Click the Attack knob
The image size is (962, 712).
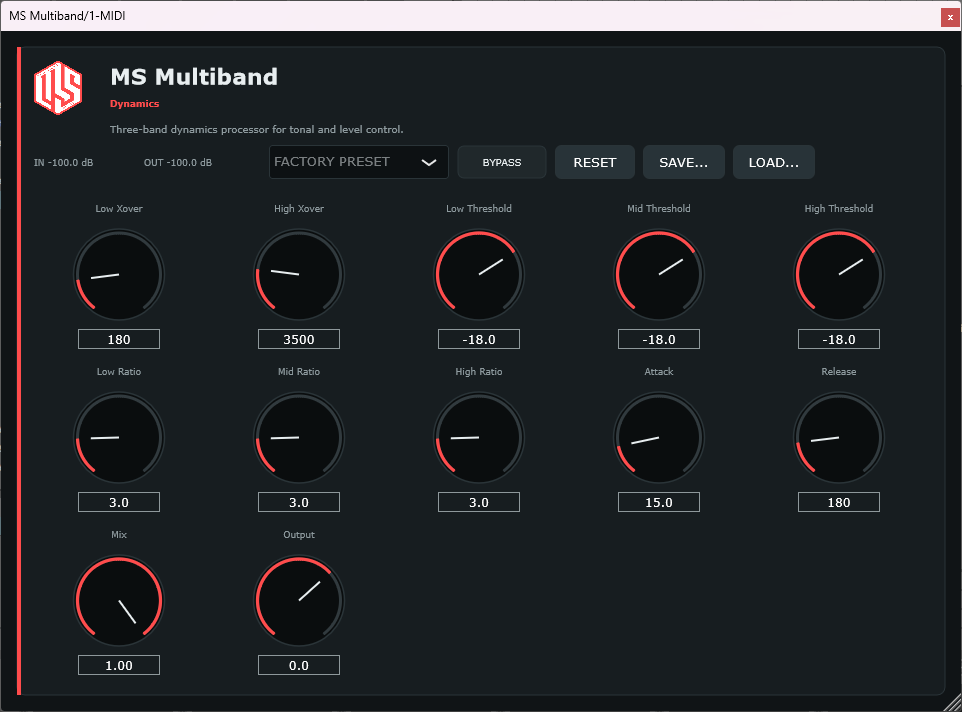pos(659,438)
